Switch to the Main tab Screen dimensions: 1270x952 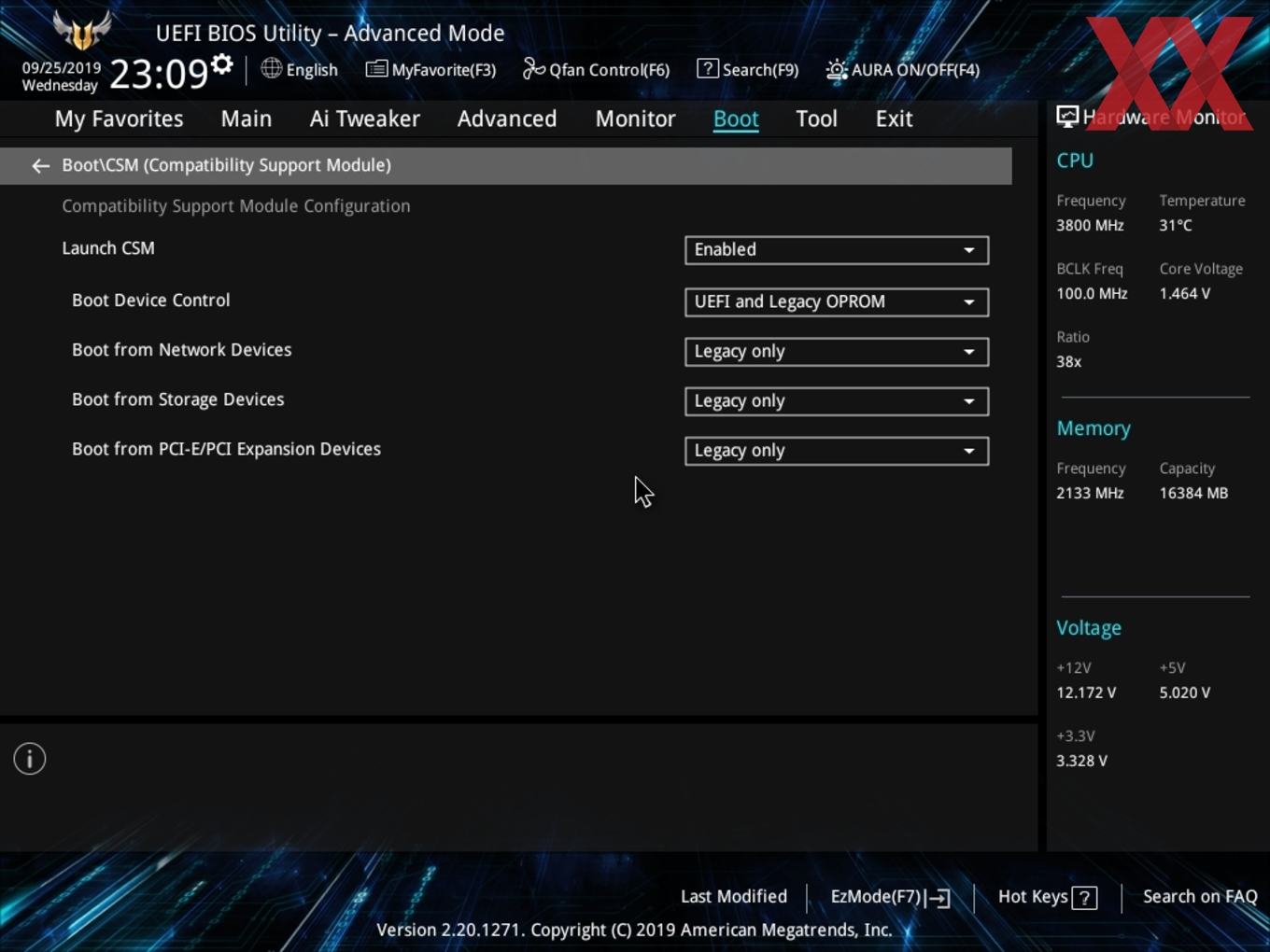coord(247,119)
